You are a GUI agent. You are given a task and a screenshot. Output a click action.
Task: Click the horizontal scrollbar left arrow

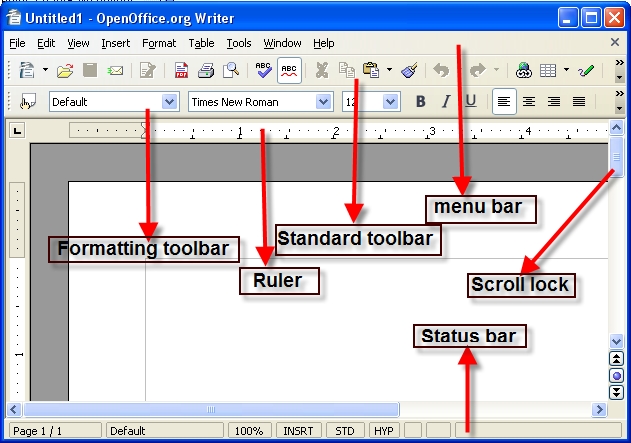click(x=14, y=410)
